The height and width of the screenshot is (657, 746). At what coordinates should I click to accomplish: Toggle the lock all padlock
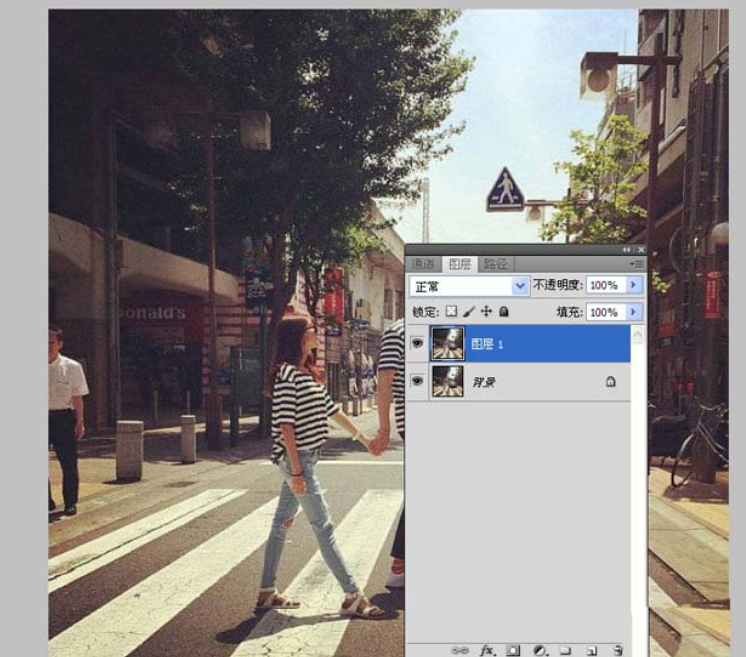point(503,312)
